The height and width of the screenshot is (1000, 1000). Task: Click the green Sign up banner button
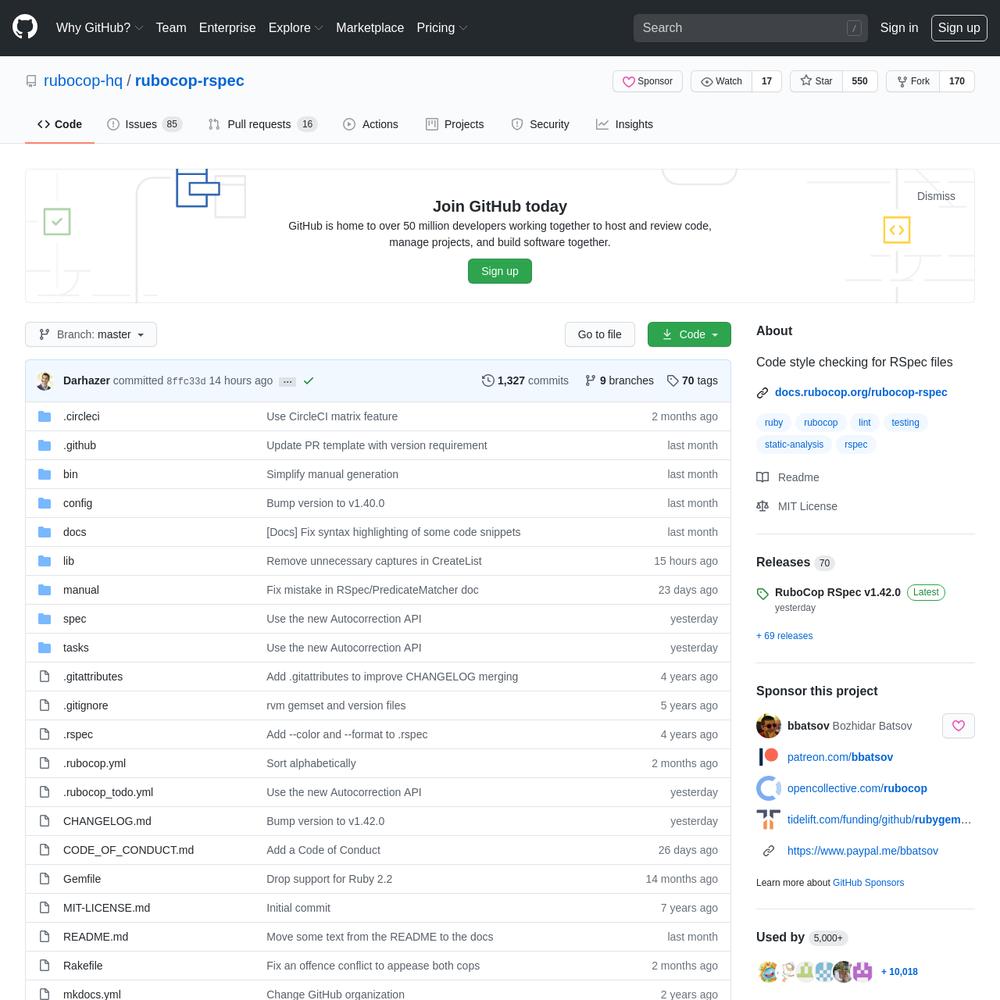tap(500, 271)
